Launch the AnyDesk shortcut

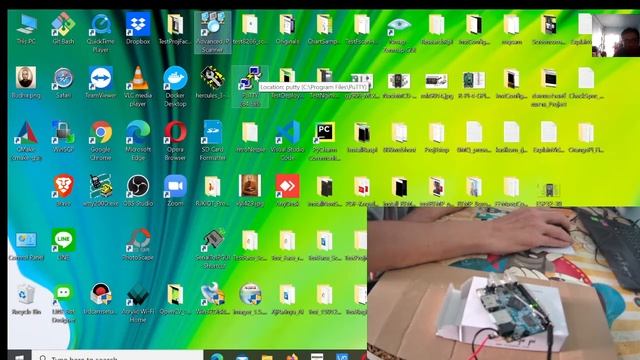click(287, 191)
